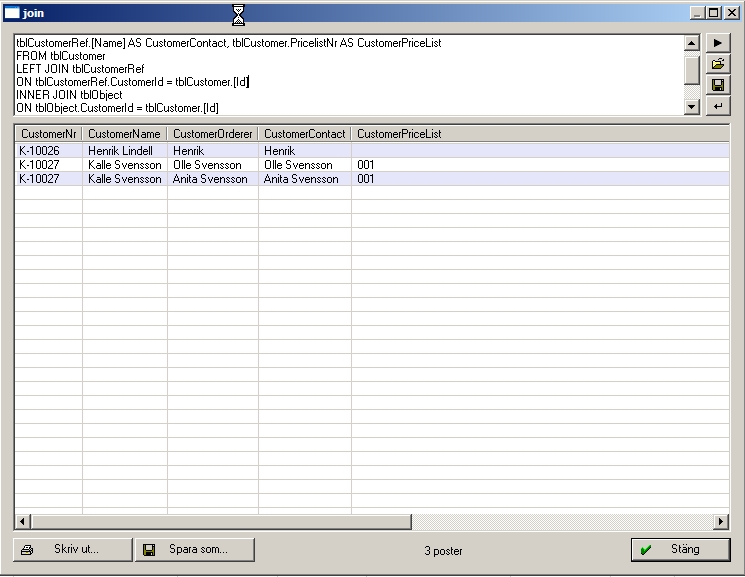This screenshot has height=577, width=745.
Task: Click the ON tblObject.CustomerId line
Action: (x=117, y=108)
